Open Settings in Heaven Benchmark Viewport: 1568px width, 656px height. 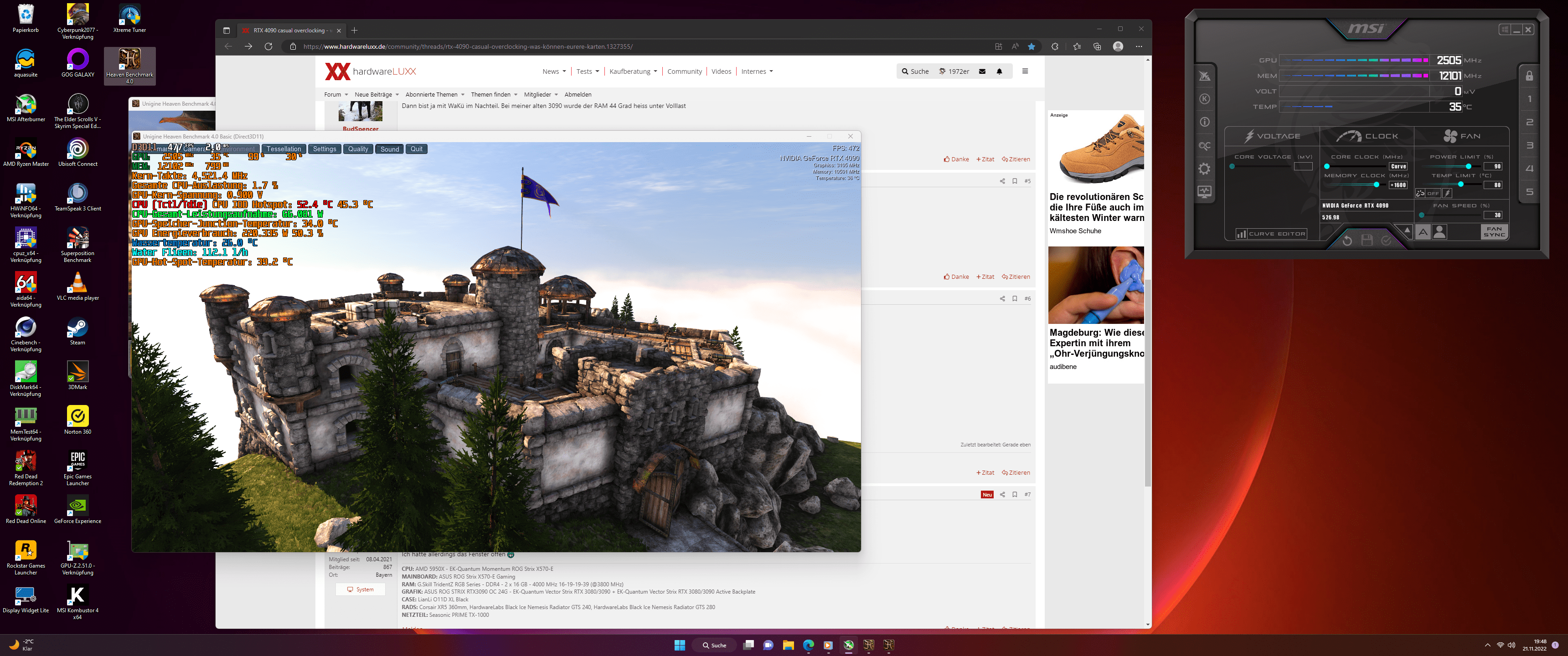click(x=325, y=149)
